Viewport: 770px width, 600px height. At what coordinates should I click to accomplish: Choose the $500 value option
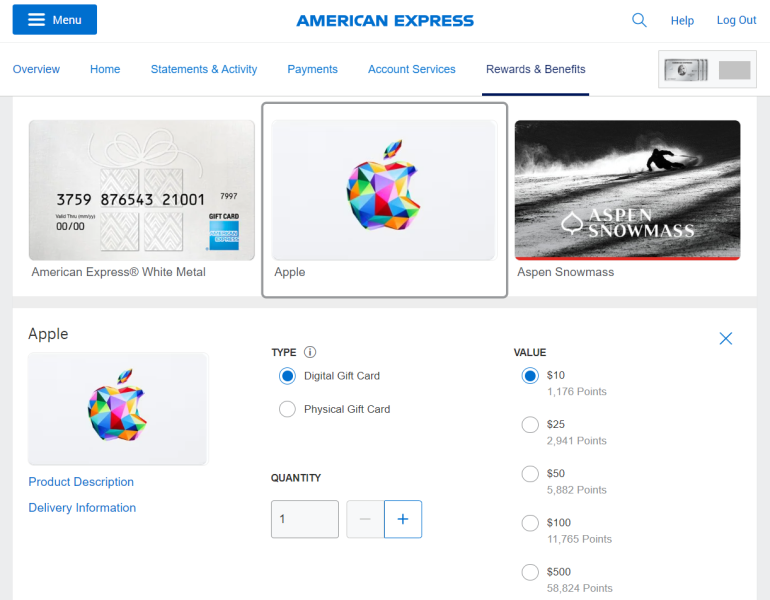pos(530,572)
